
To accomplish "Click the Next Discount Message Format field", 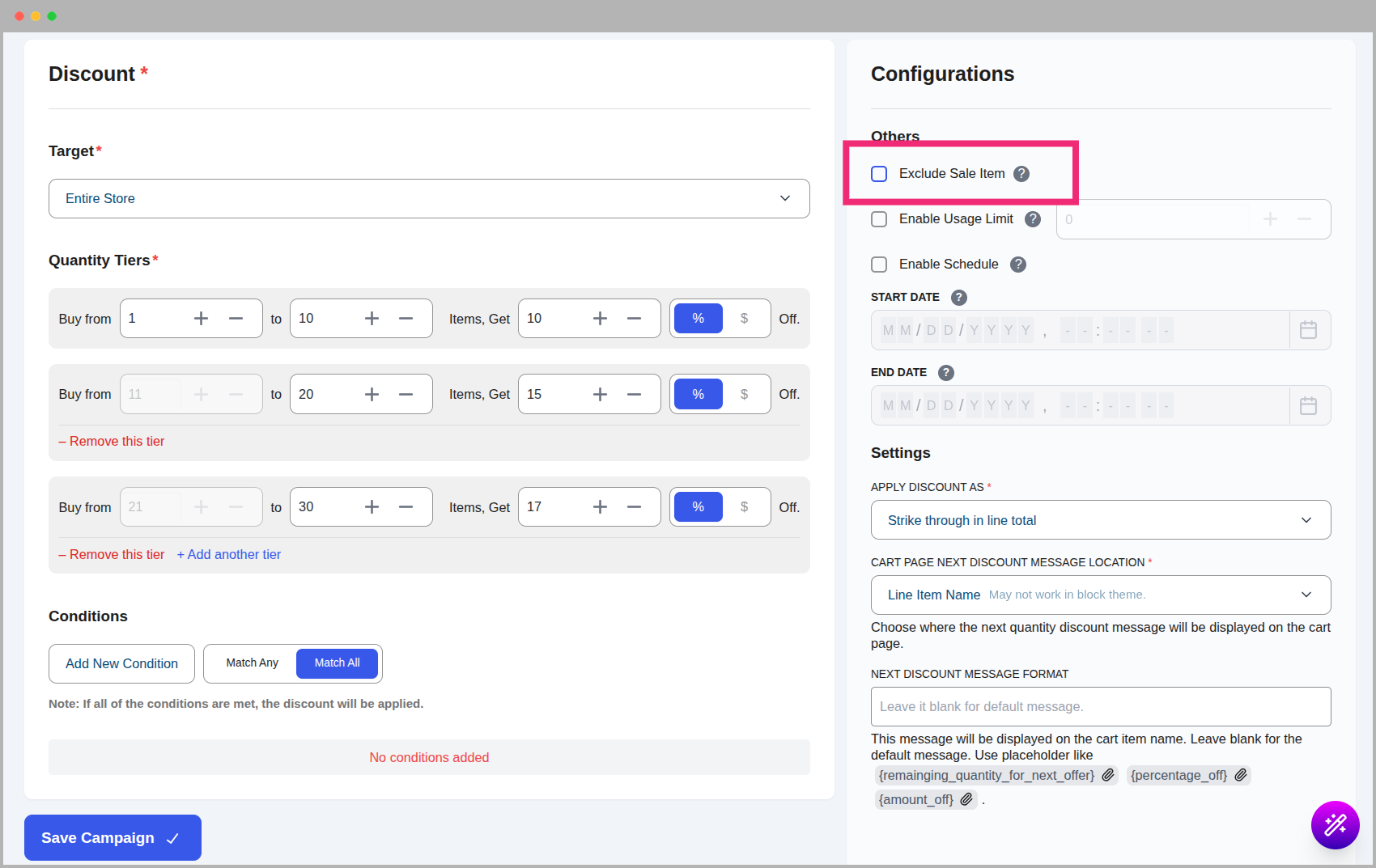I will click(x=1100, y=706).
